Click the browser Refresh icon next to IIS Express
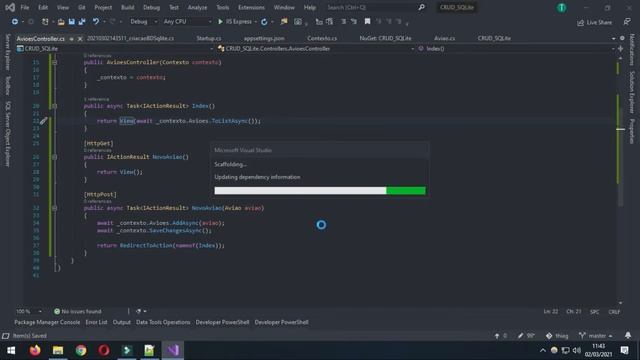 (x=264, y=22)
